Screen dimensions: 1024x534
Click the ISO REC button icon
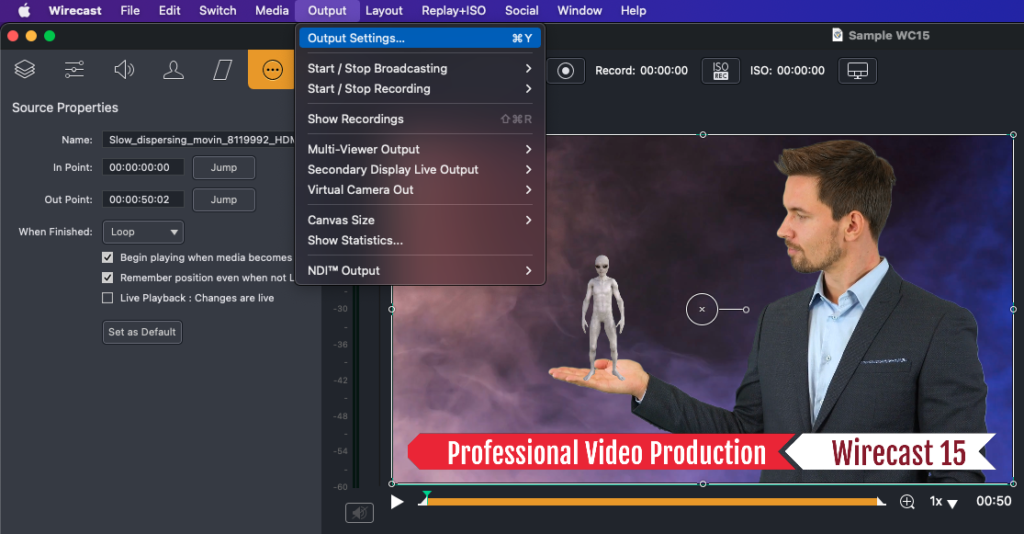[x=720, y=71]
